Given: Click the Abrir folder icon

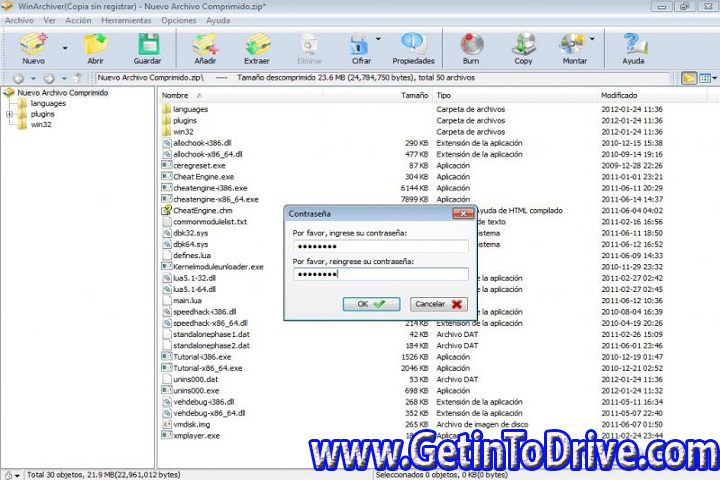Looking at the screenshot, I should tap(96, 44).
